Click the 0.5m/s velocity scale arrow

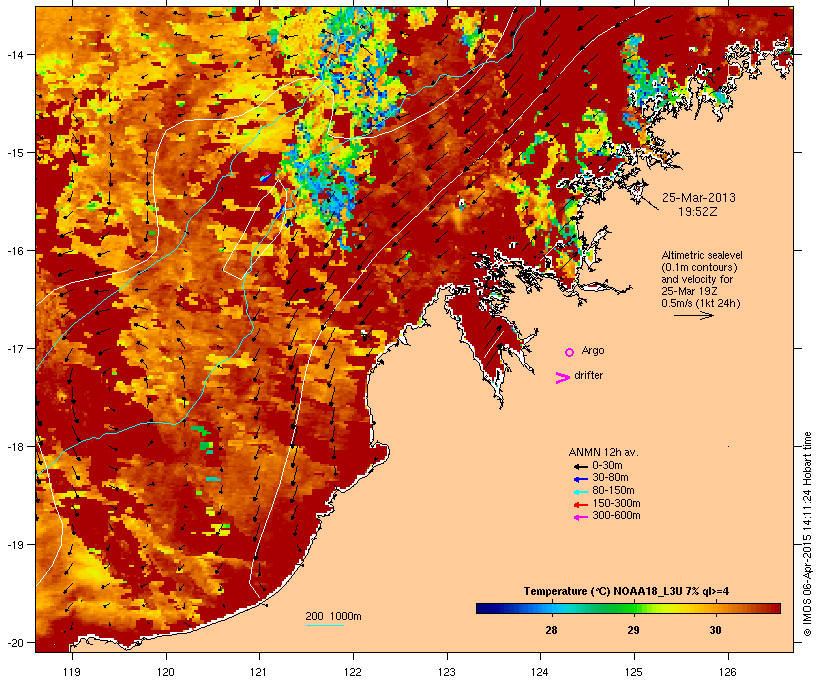pos(693,315)
